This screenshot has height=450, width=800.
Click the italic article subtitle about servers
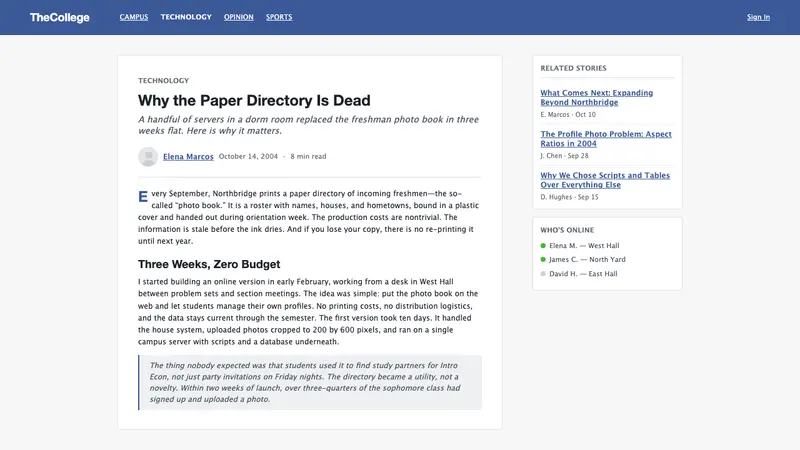pos(309,125)
